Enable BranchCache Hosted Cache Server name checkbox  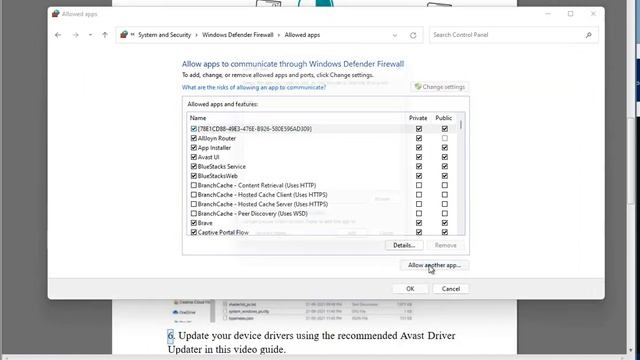(x=194, y=204)
